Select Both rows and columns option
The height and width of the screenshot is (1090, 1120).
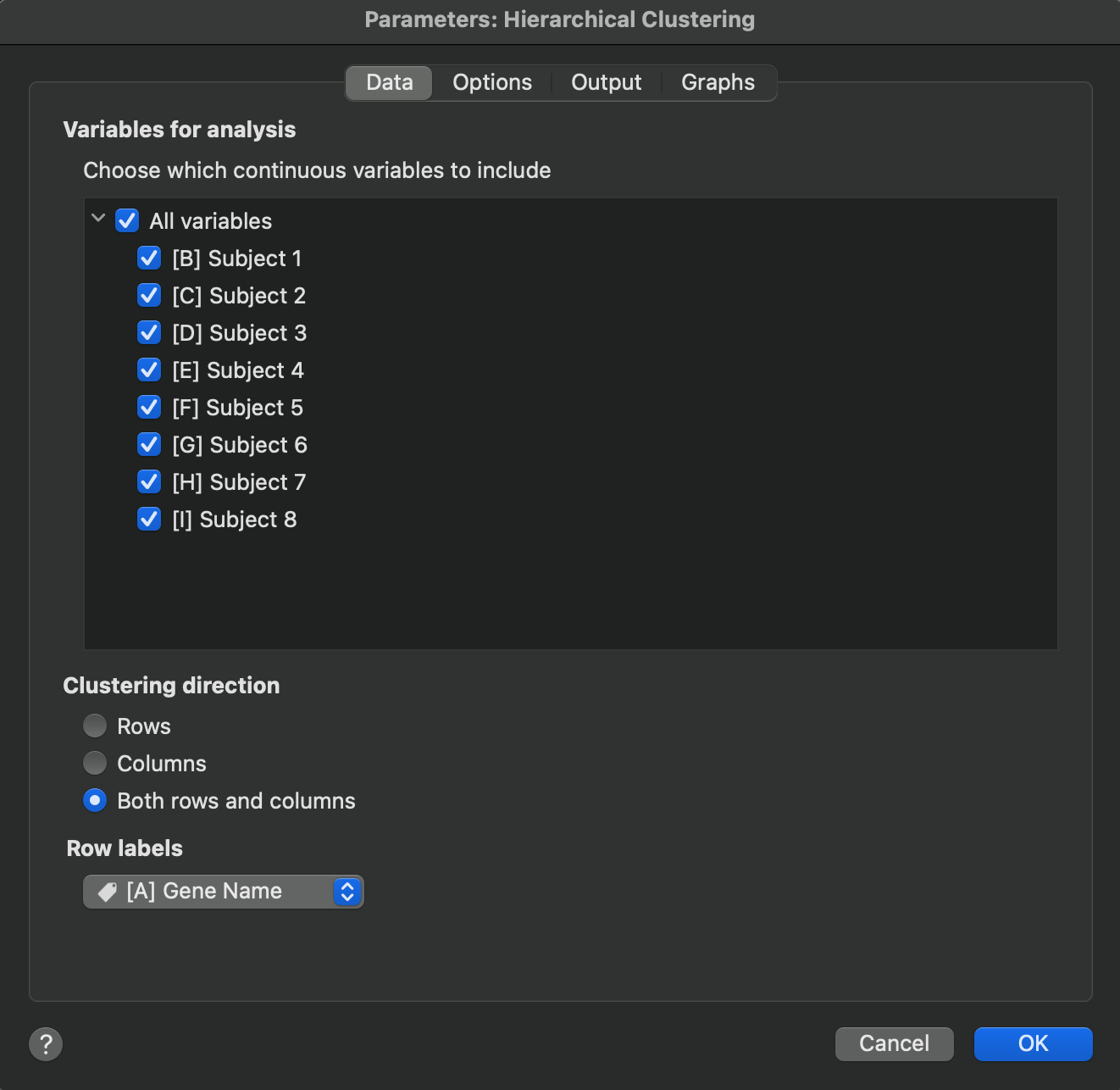click(95, 801)
